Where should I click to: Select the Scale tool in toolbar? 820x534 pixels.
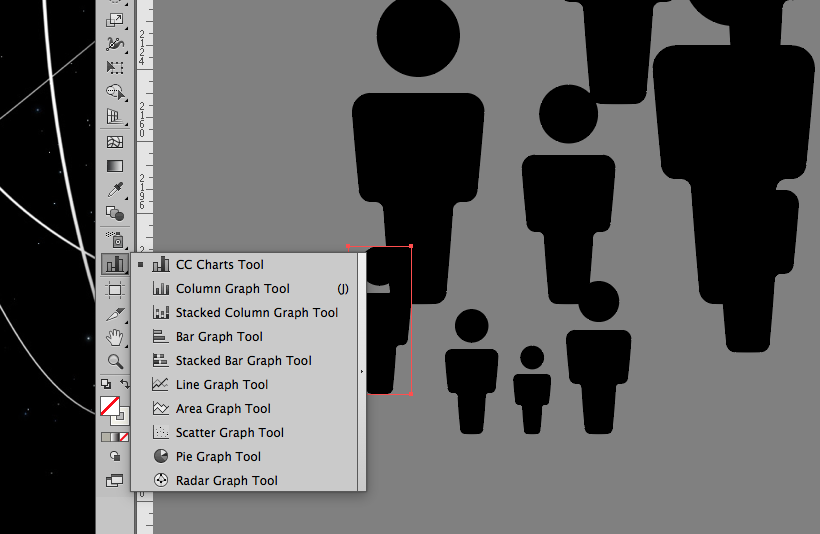[x=115, y=20]
